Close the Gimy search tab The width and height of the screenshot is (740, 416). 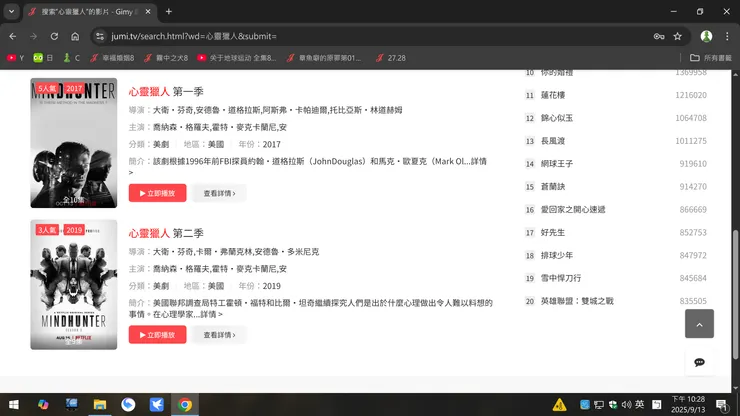148,11
